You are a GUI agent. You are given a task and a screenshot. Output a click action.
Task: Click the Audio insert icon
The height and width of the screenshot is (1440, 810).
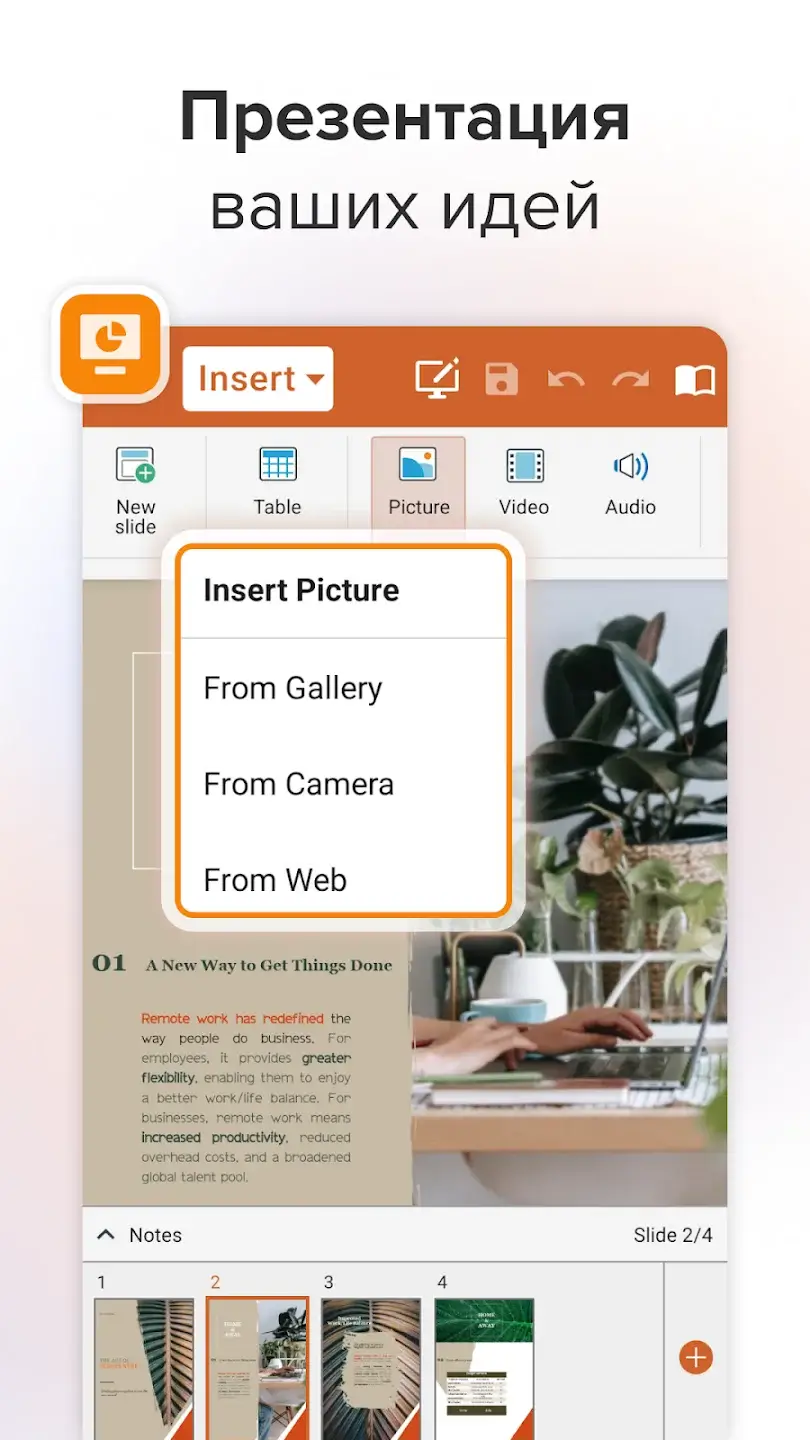point(630,467)
